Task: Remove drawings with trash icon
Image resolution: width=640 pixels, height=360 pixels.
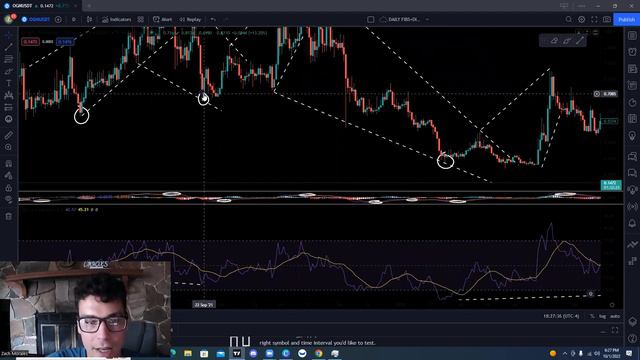Action: point(9,216)
